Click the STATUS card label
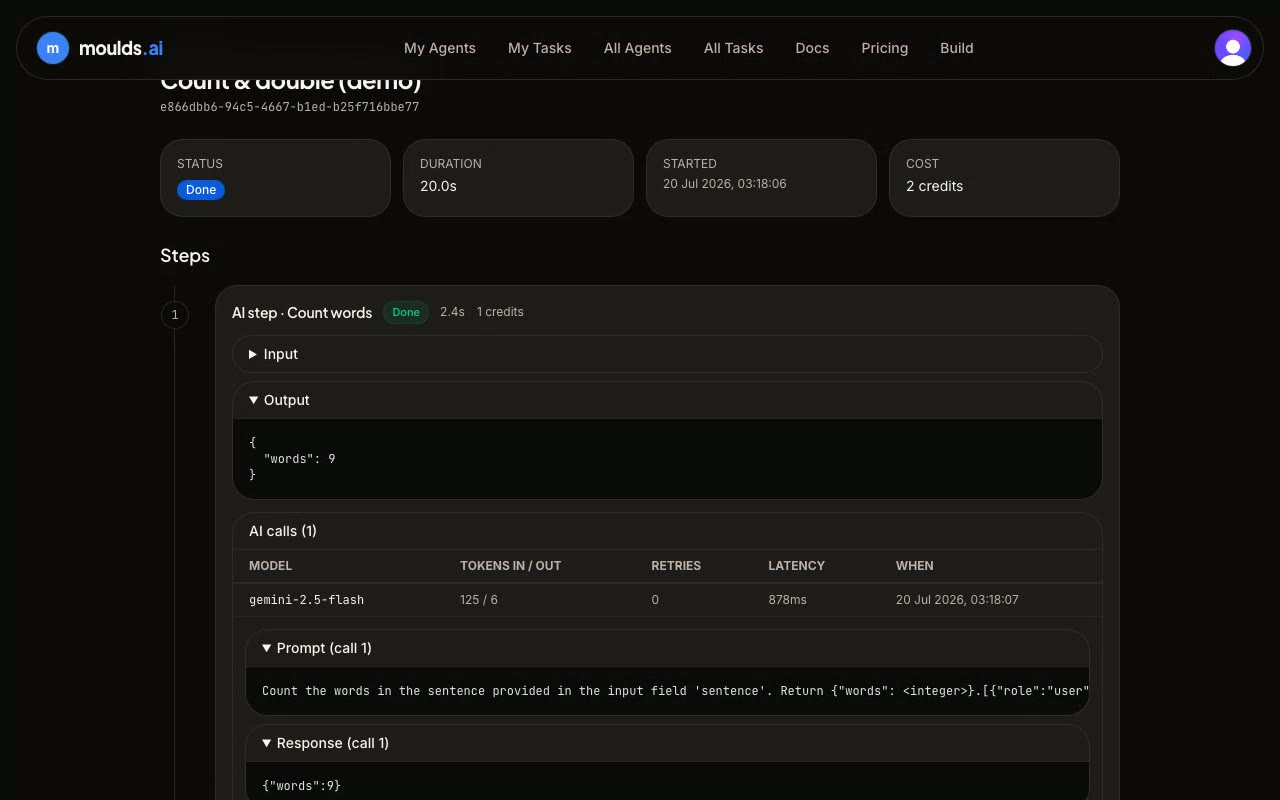This screenshot has width=1280, height=800. pyautogui.click(x=200, y=164)
